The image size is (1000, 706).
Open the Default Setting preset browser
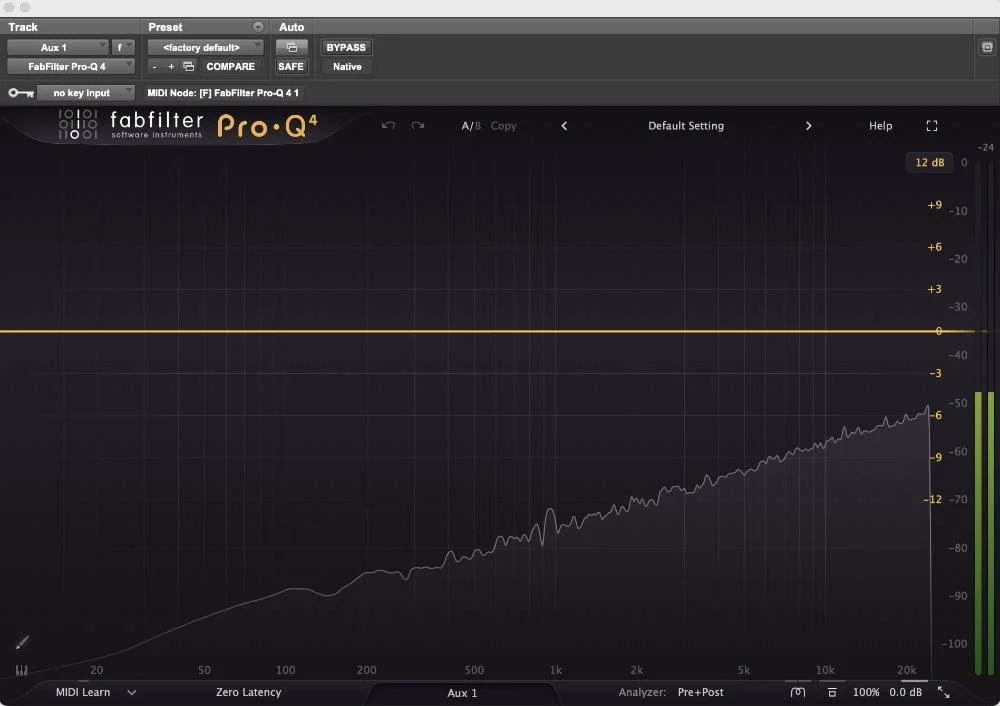point(686,126)
